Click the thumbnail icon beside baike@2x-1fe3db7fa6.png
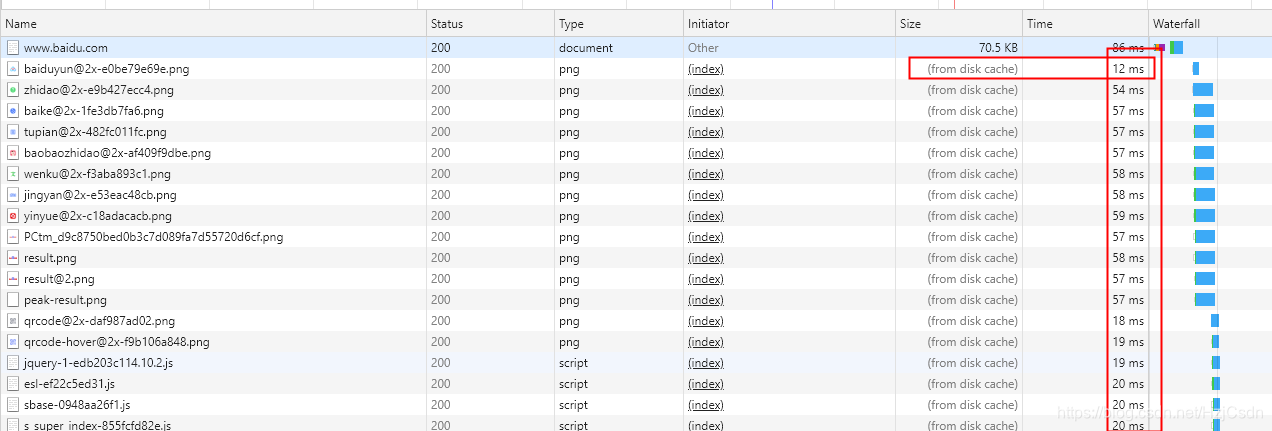The width and height of the screenshot is (1272, 431). tap(13, 111)
